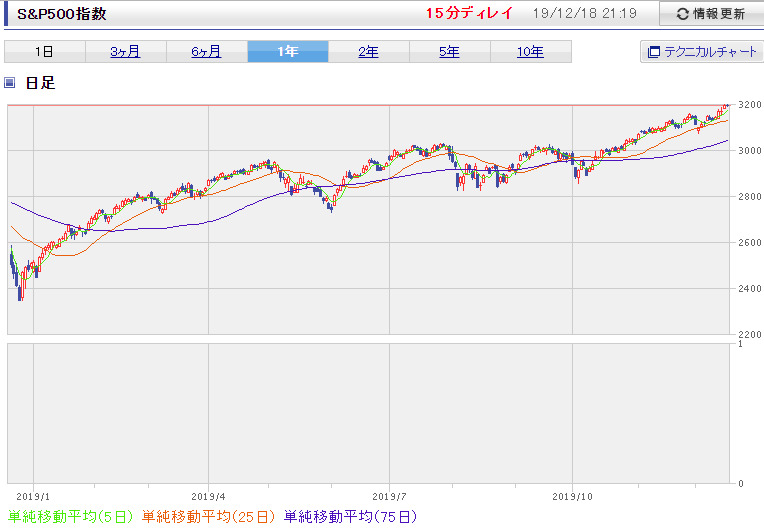Click the 2019/4 date axis label
This screenshot has height=529, width=764.
pyautogui.click(x=209, y=497)
